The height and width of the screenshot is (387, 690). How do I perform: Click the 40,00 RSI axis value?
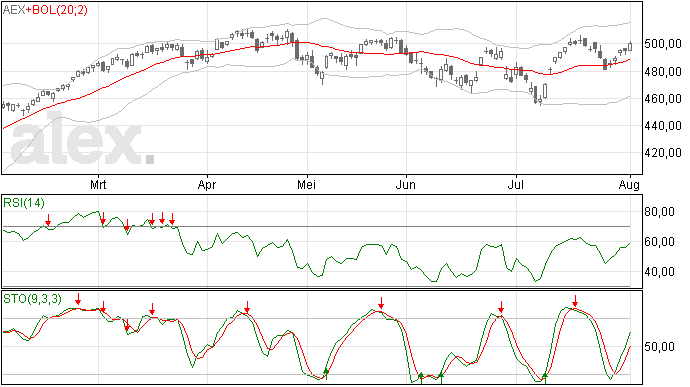(x=659, y=272)
